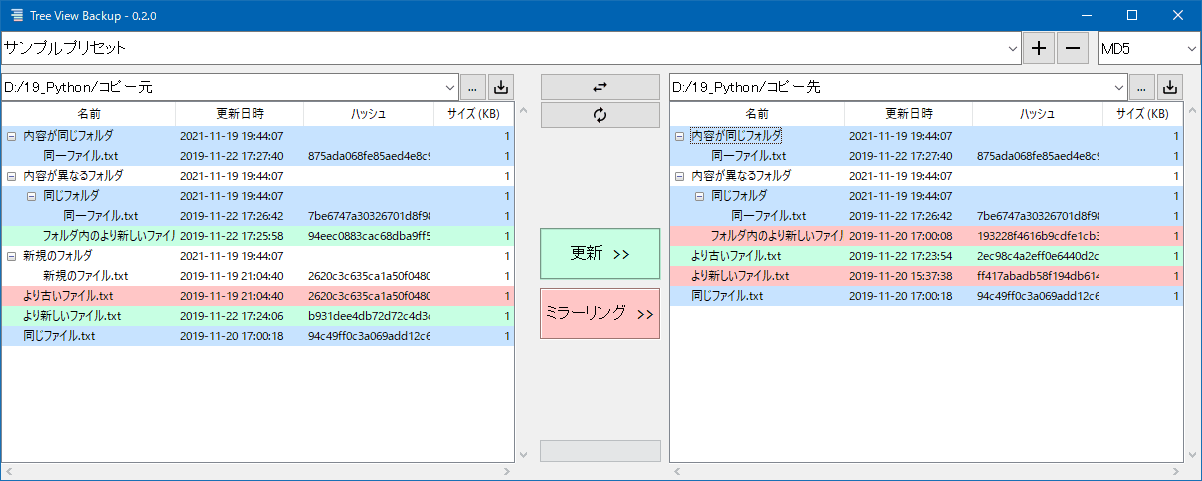Open the source path D:/19_Python/コピー元 dropdown
Screen dimensions: 1202x481
(x=449, y=87)
